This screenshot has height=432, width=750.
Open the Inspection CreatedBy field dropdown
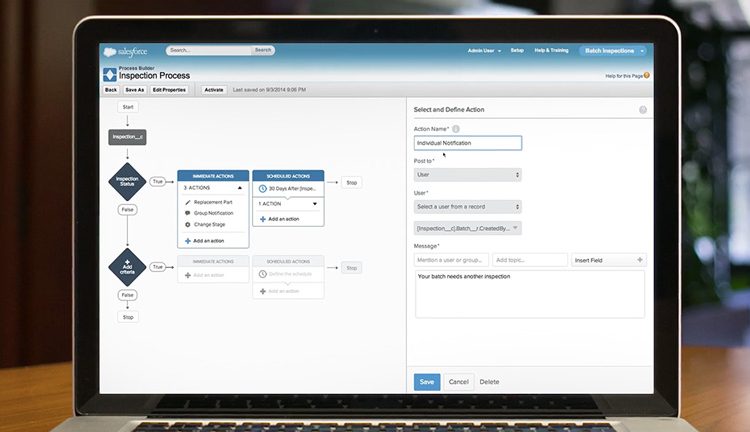[x=467, y=228]
